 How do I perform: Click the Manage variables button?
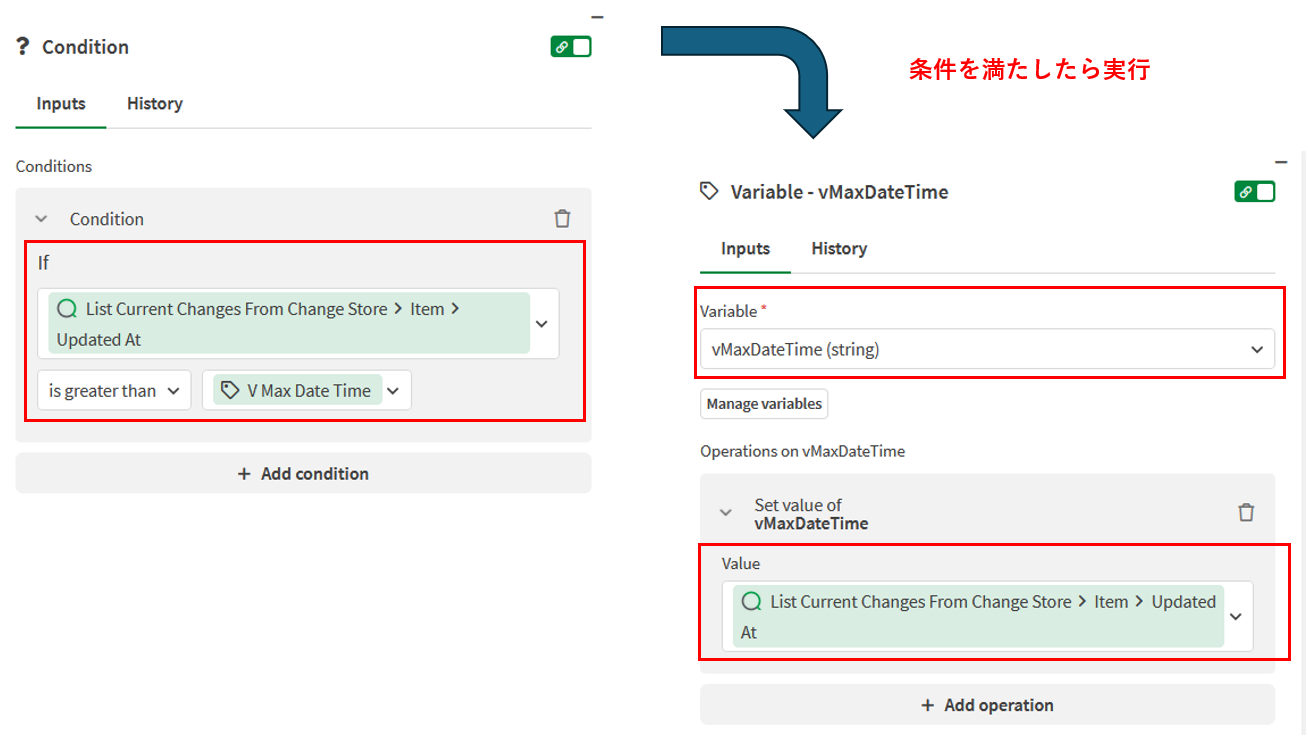pyautogui.click(x=764, y=404)
